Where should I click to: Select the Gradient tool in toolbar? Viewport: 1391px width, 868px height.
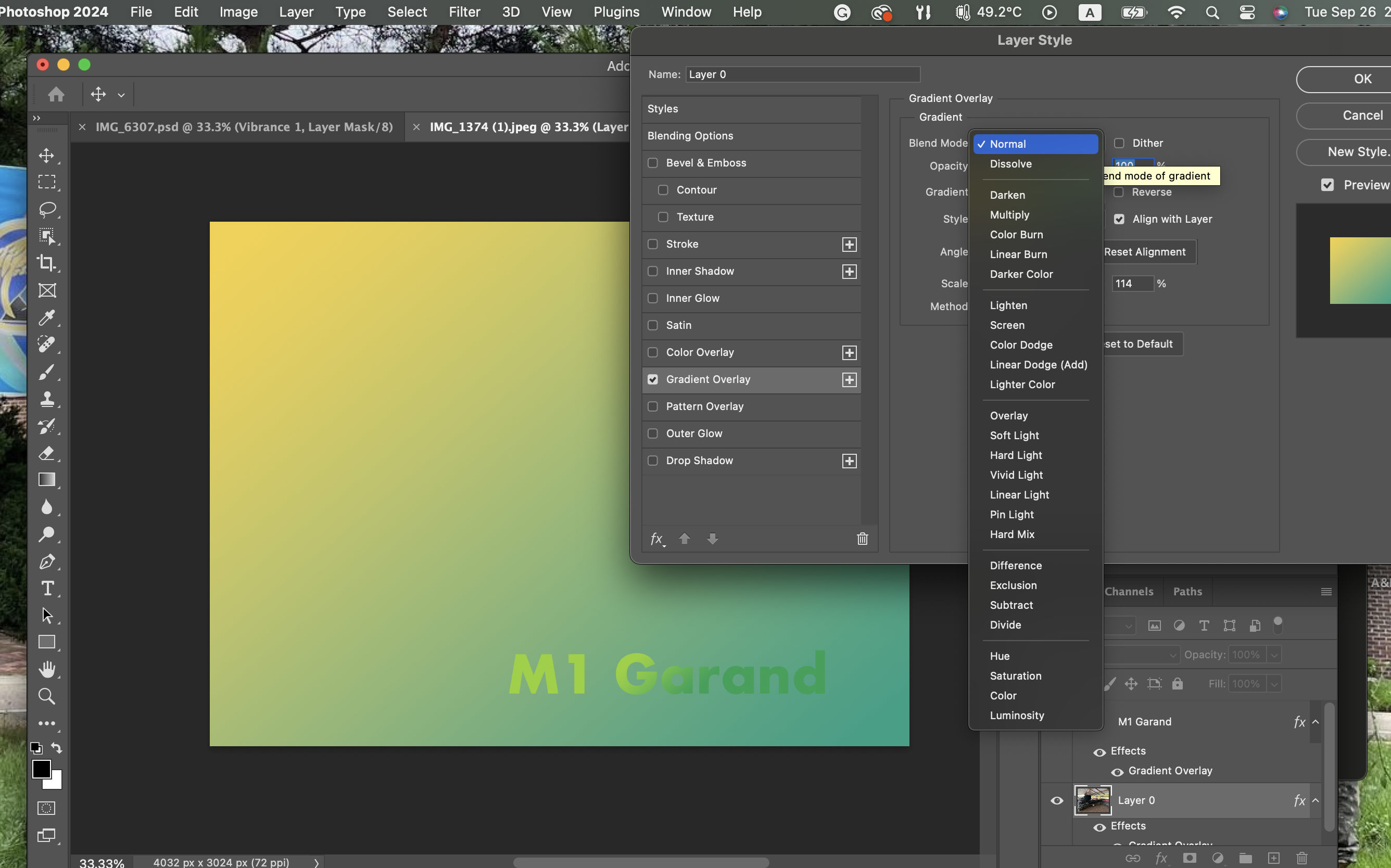(x=46, y=480)
